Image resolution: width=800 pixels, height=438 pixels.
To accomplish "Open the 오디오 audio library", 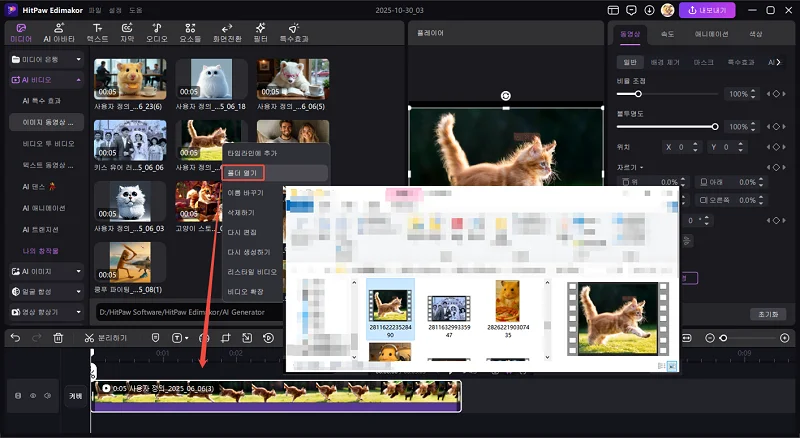I will (157, 32).
